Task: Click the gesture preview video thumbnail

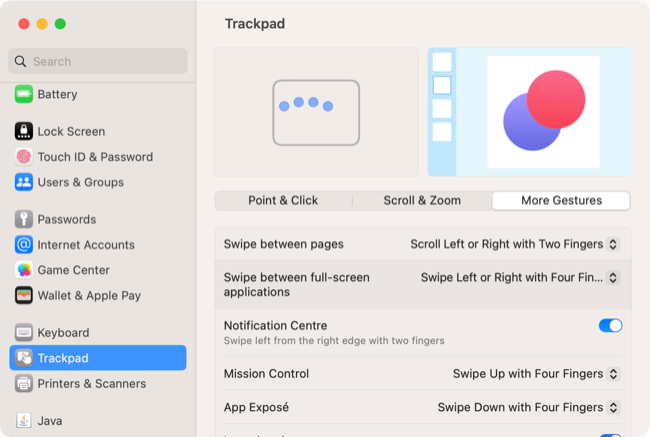Action: pos(529,111)
